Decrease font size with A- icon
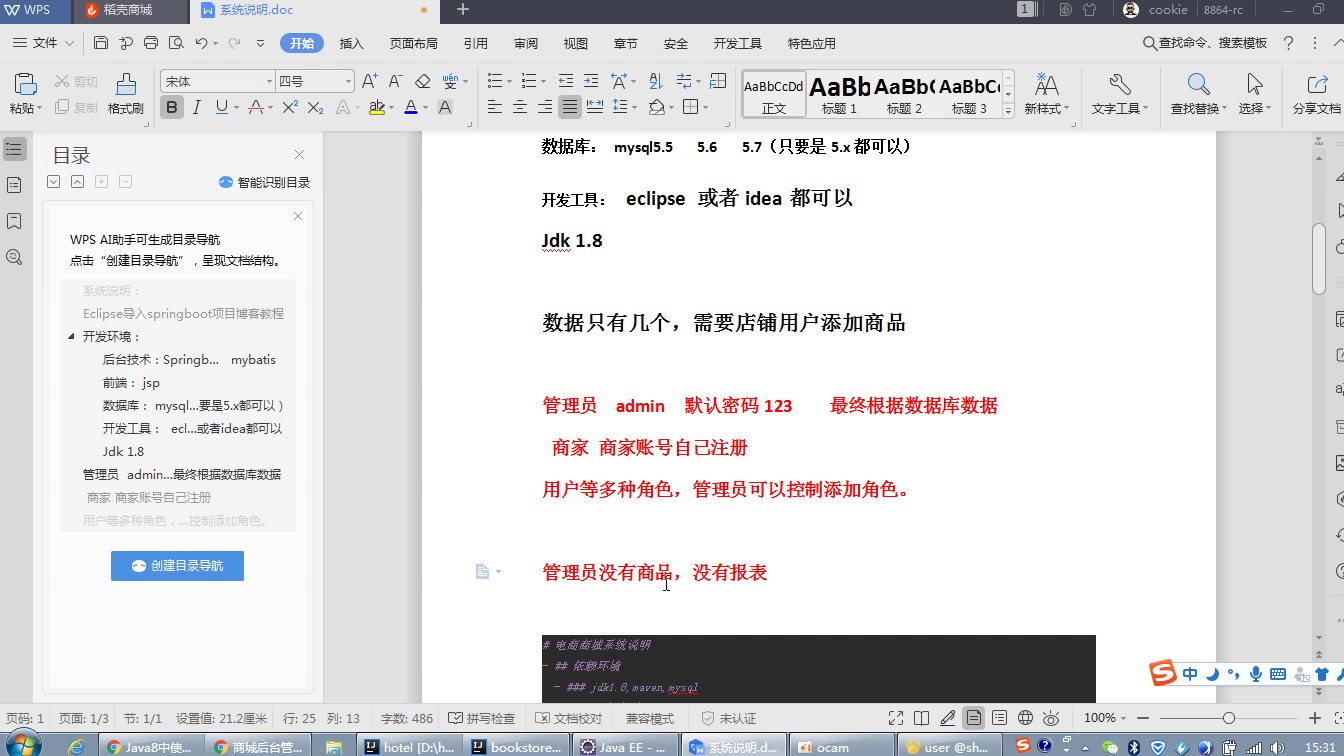Screen dimensions: 1344x756 [395, 81]
